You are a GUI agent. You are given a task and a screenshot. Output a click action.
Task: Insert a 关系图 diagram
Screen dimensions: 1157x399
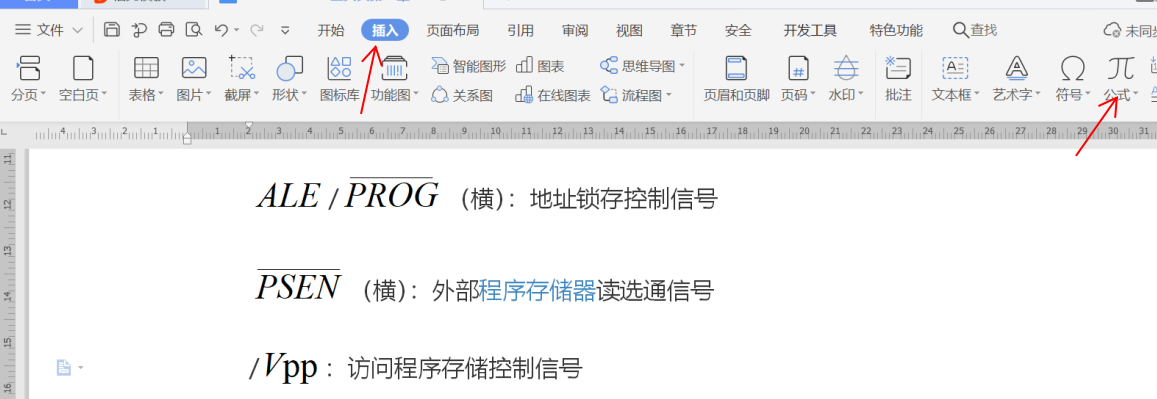pyautogui.click(x=462, y=95)
